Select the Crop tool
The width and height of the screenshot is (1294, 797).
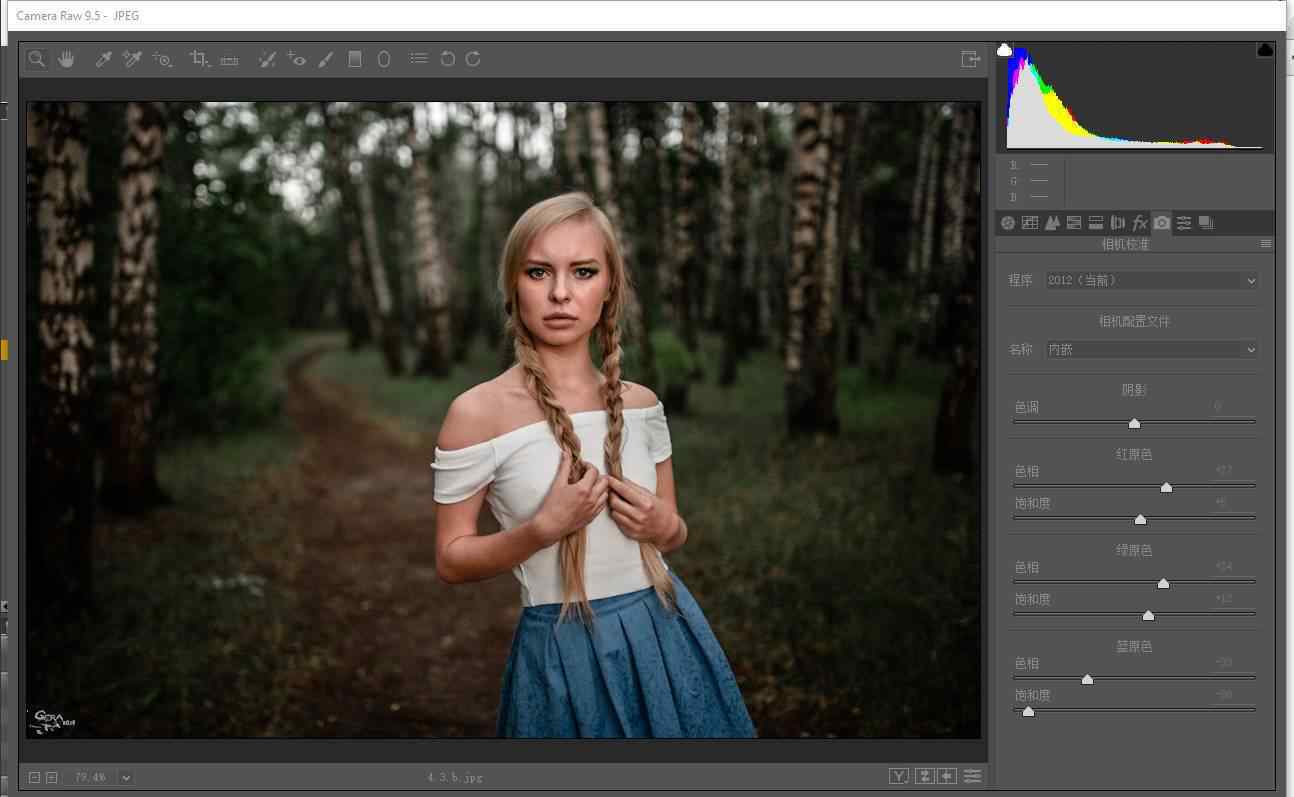pyautogui.click(x=199, y=59)
